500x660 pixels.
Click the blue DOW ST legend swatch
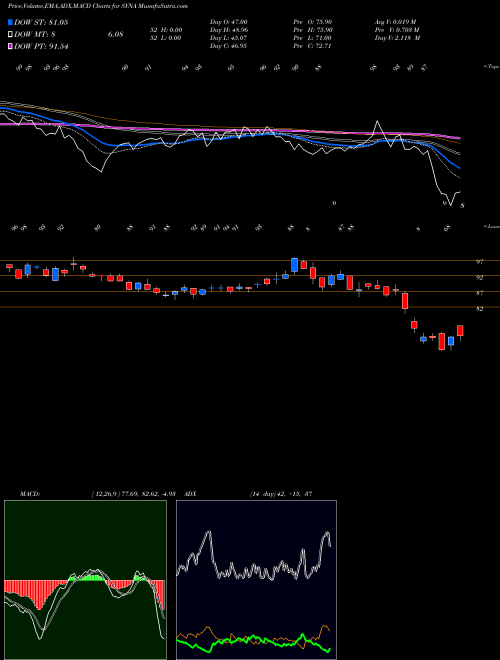point(11,22)
